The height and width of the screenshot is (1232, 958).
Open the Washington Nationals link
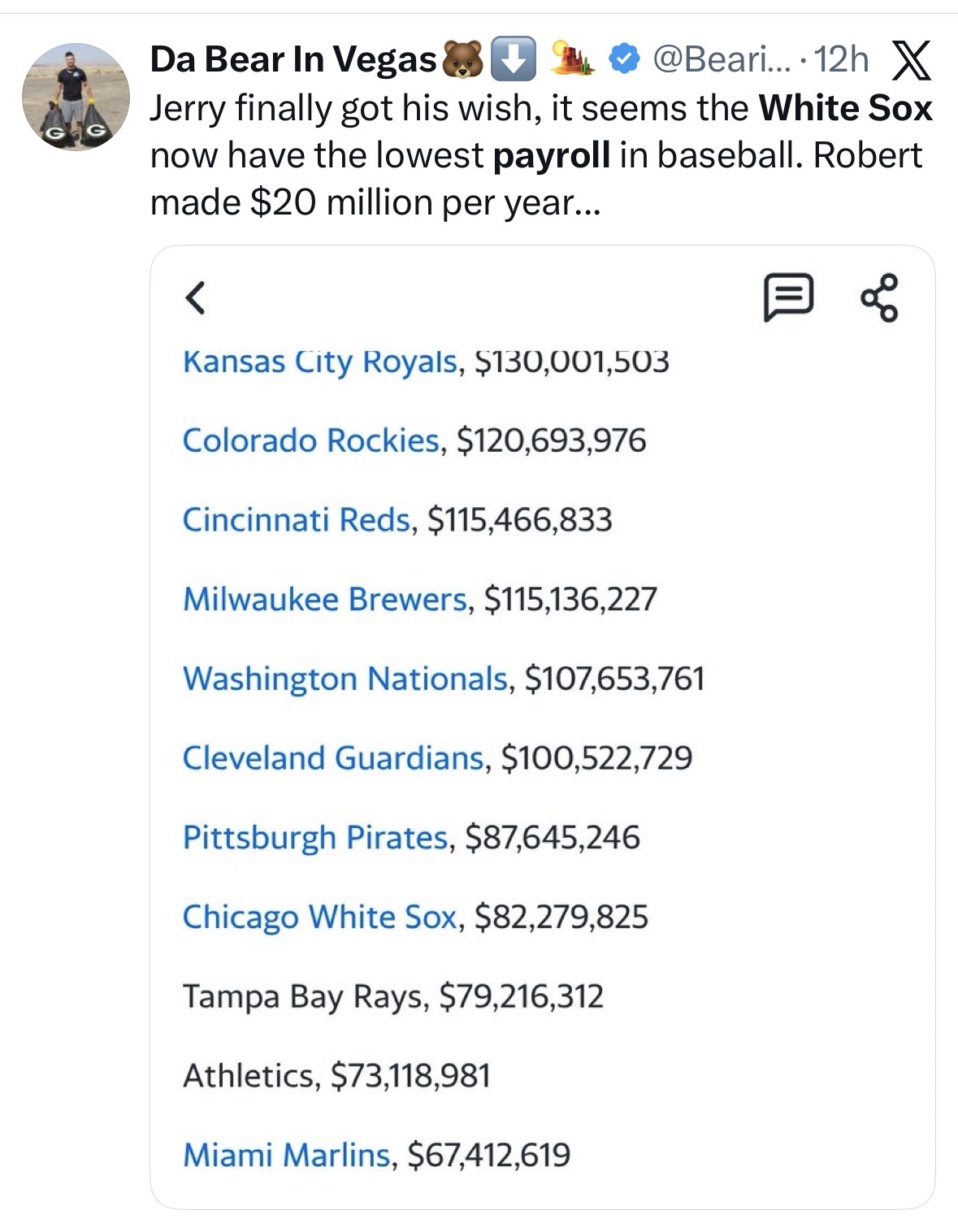click(345, 679)
